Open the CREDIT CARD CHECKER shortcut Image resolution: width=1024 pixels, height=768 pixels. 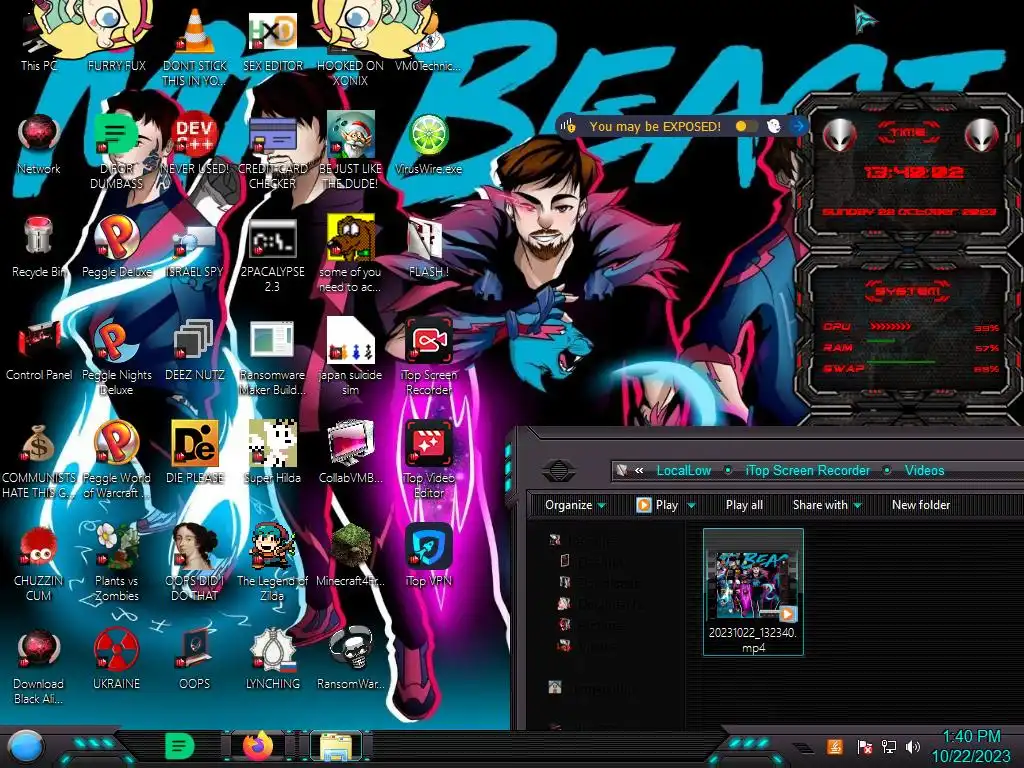click(272, 152)
